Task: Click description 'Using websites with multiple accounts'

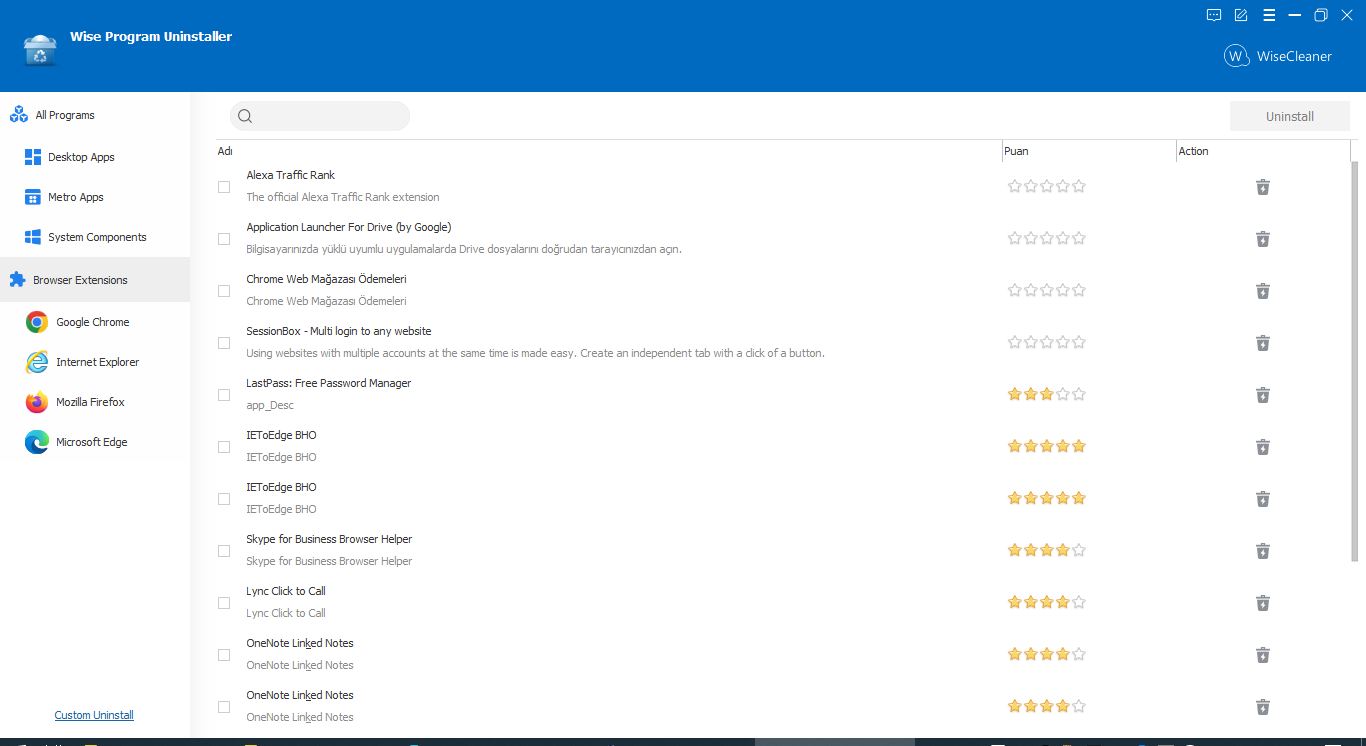Action: point(536,353)
